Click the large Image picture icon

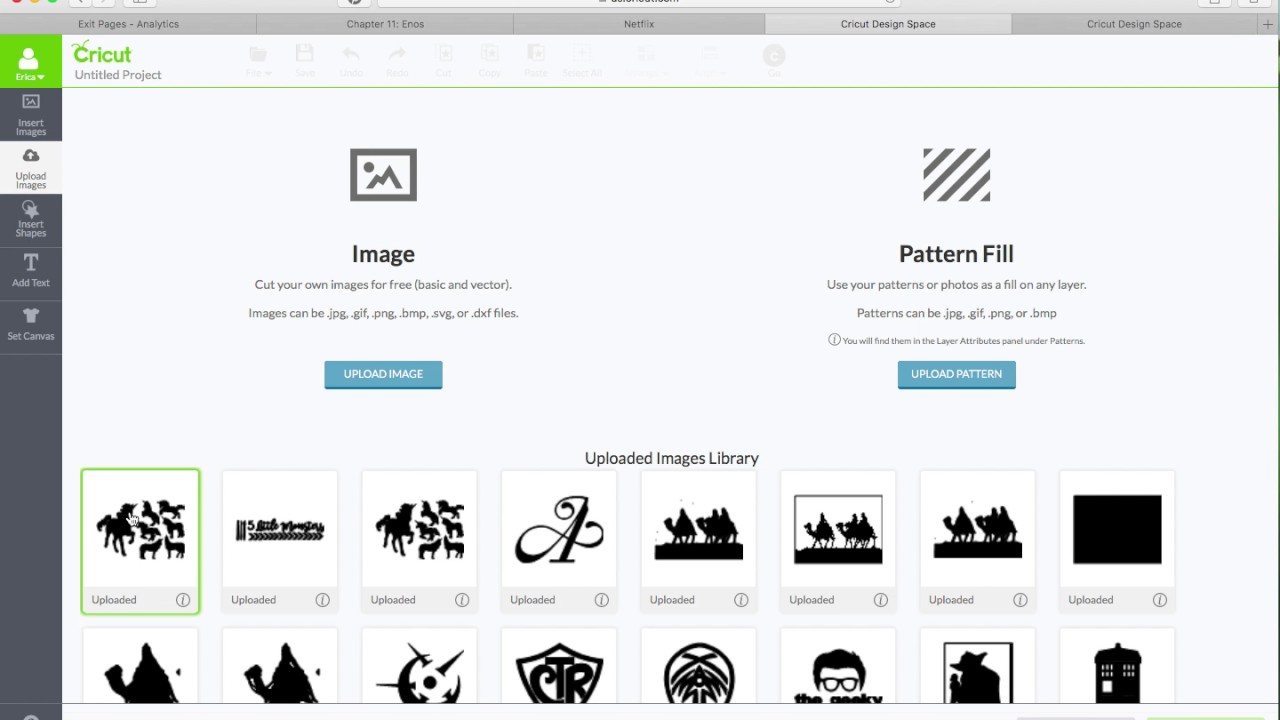(x=383, y=175)
